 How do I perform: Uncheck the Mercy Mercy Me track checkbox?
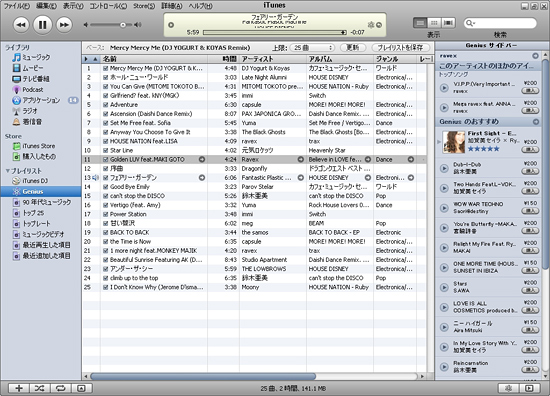pos(106,68)
